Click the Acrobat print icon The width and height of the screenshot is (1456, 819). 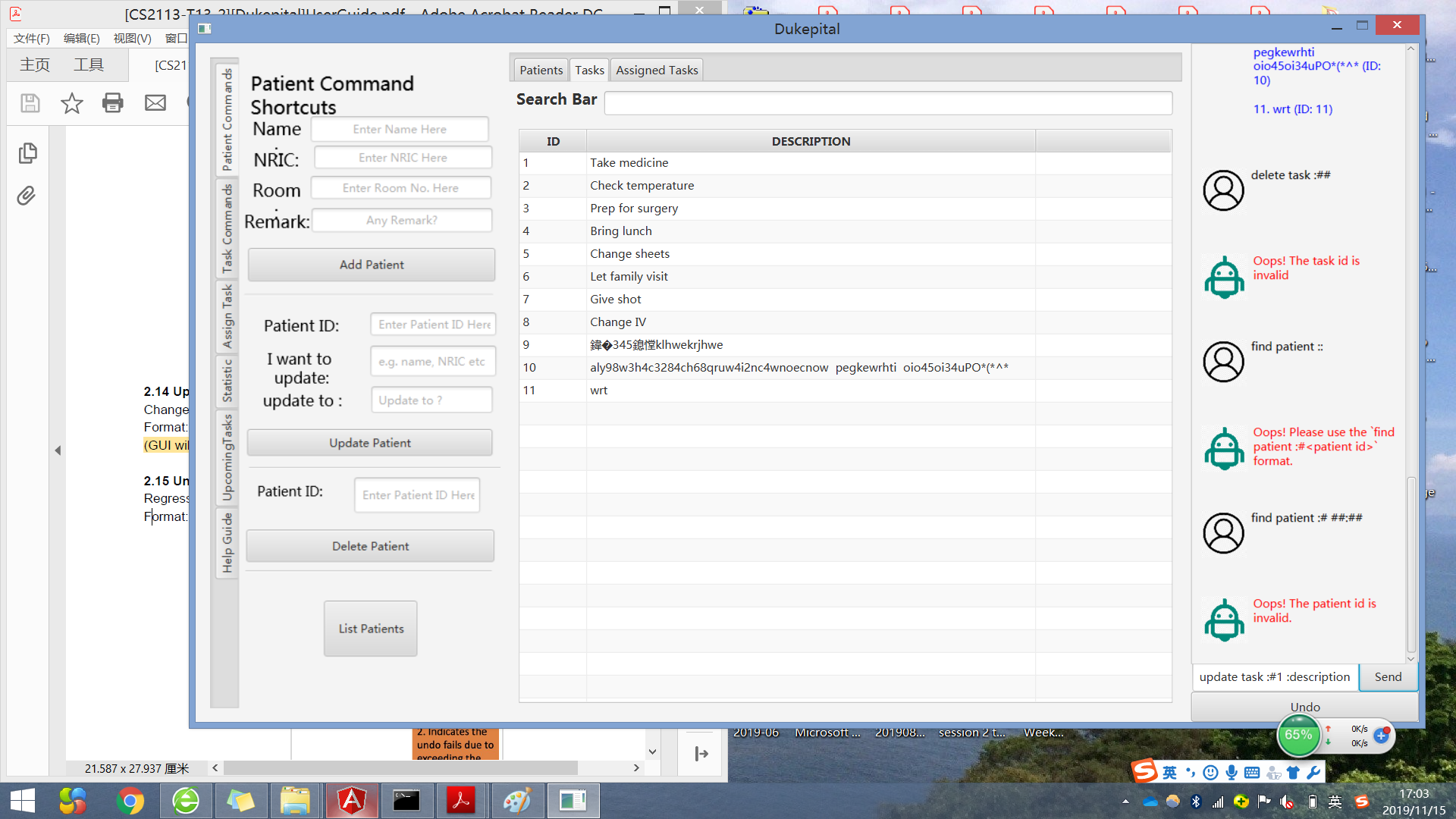[x=113, y=103]
